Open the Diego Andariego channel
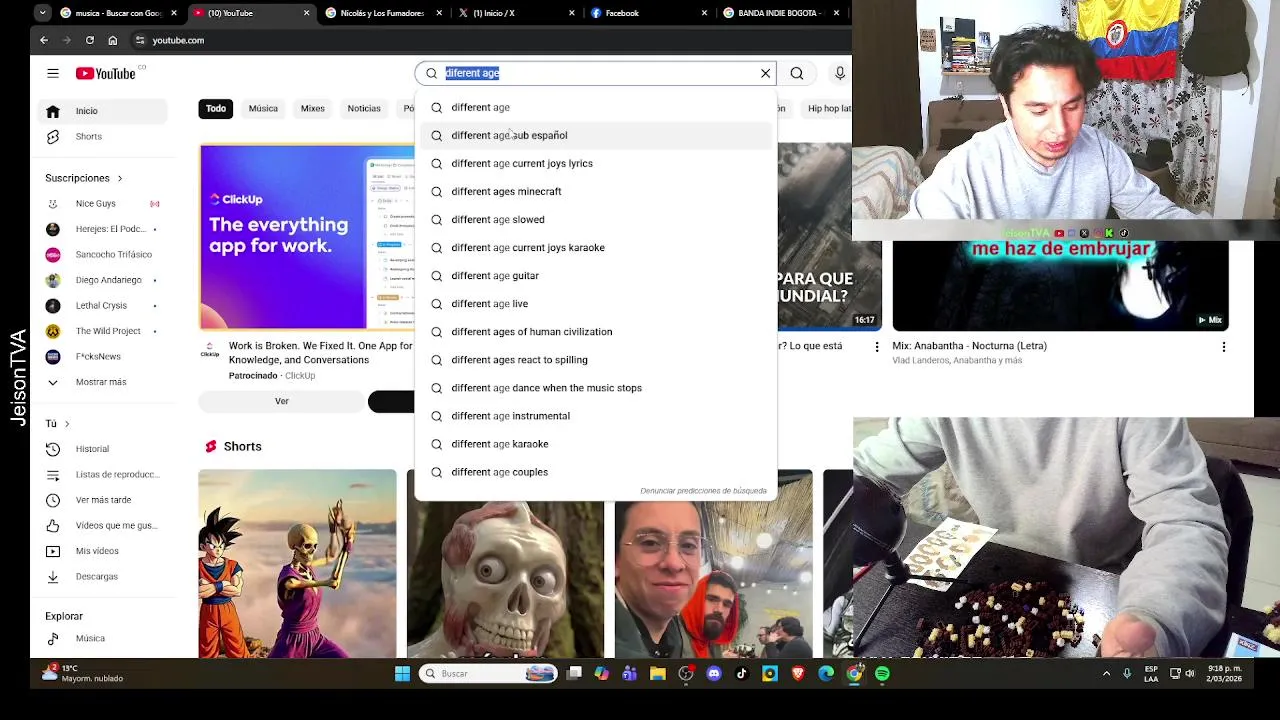The image size is (1280, 720). [x=100, y=280]
